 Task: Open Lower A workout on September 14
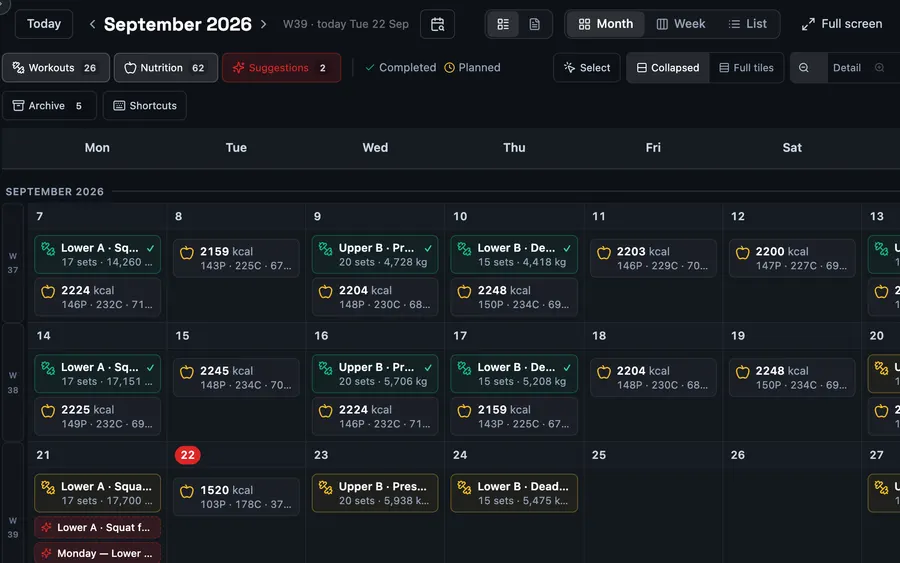[x=98, y=374]
